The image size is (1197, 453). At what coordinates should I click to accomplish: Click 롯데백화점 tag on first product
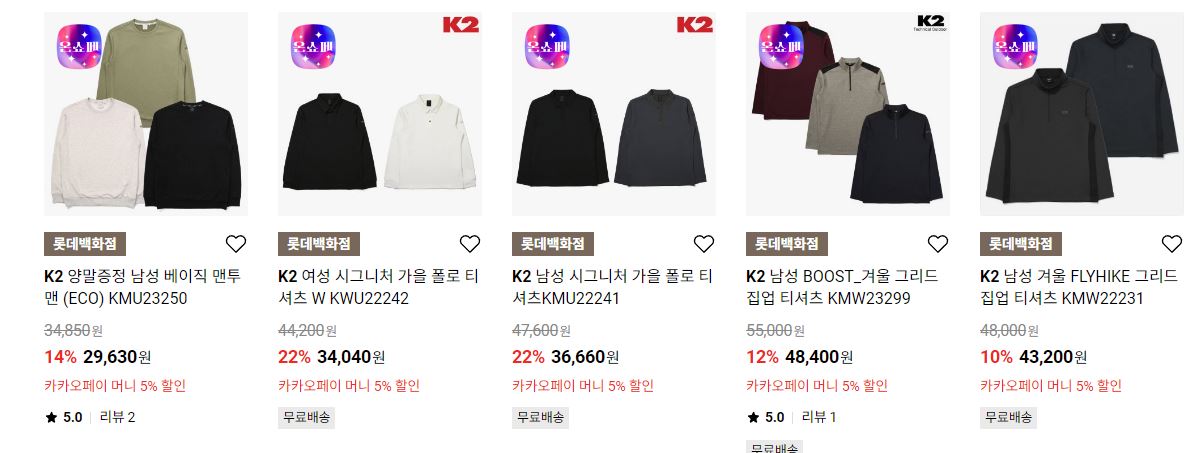tap(85, 244)
